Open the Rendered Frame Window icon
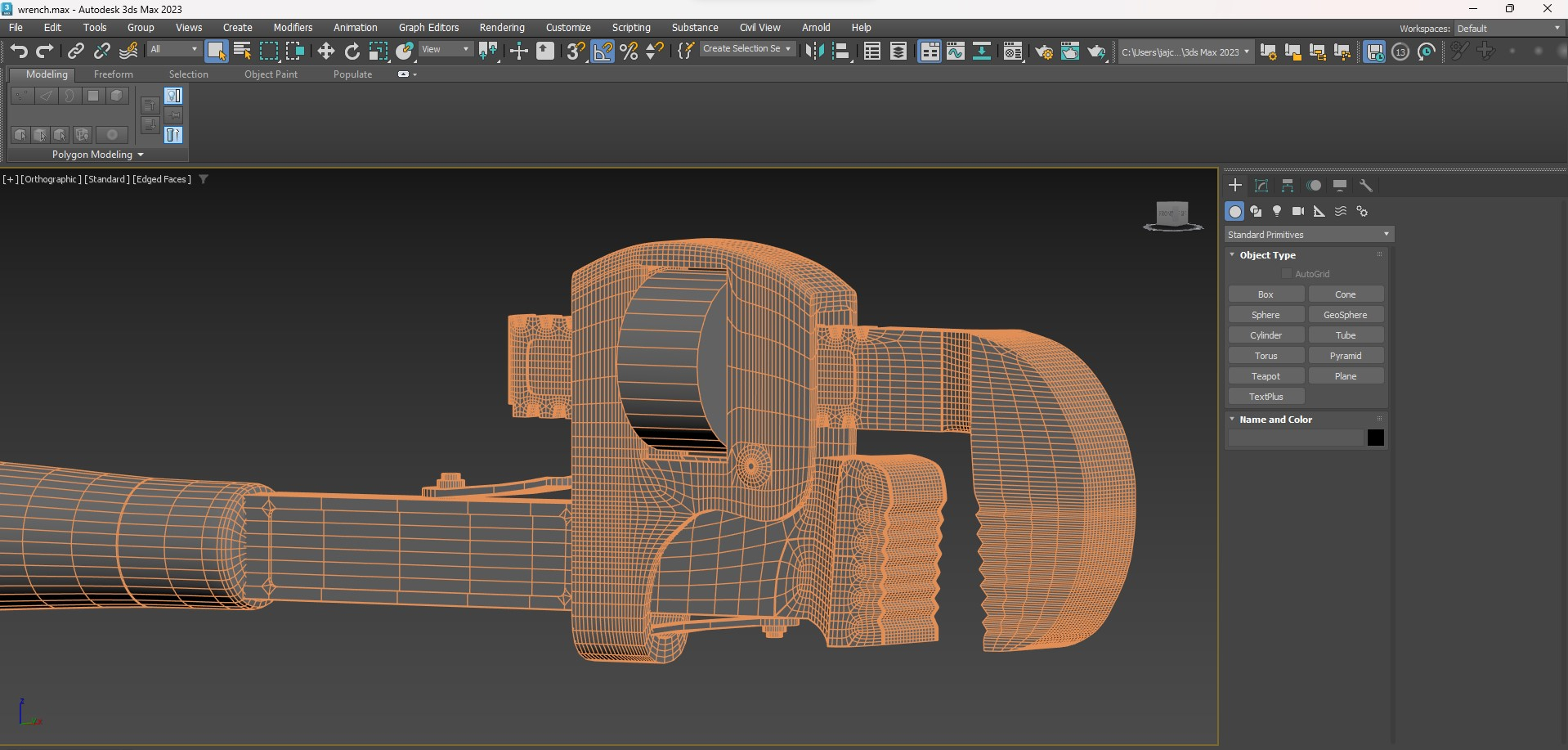 (x=1070, y=51)
